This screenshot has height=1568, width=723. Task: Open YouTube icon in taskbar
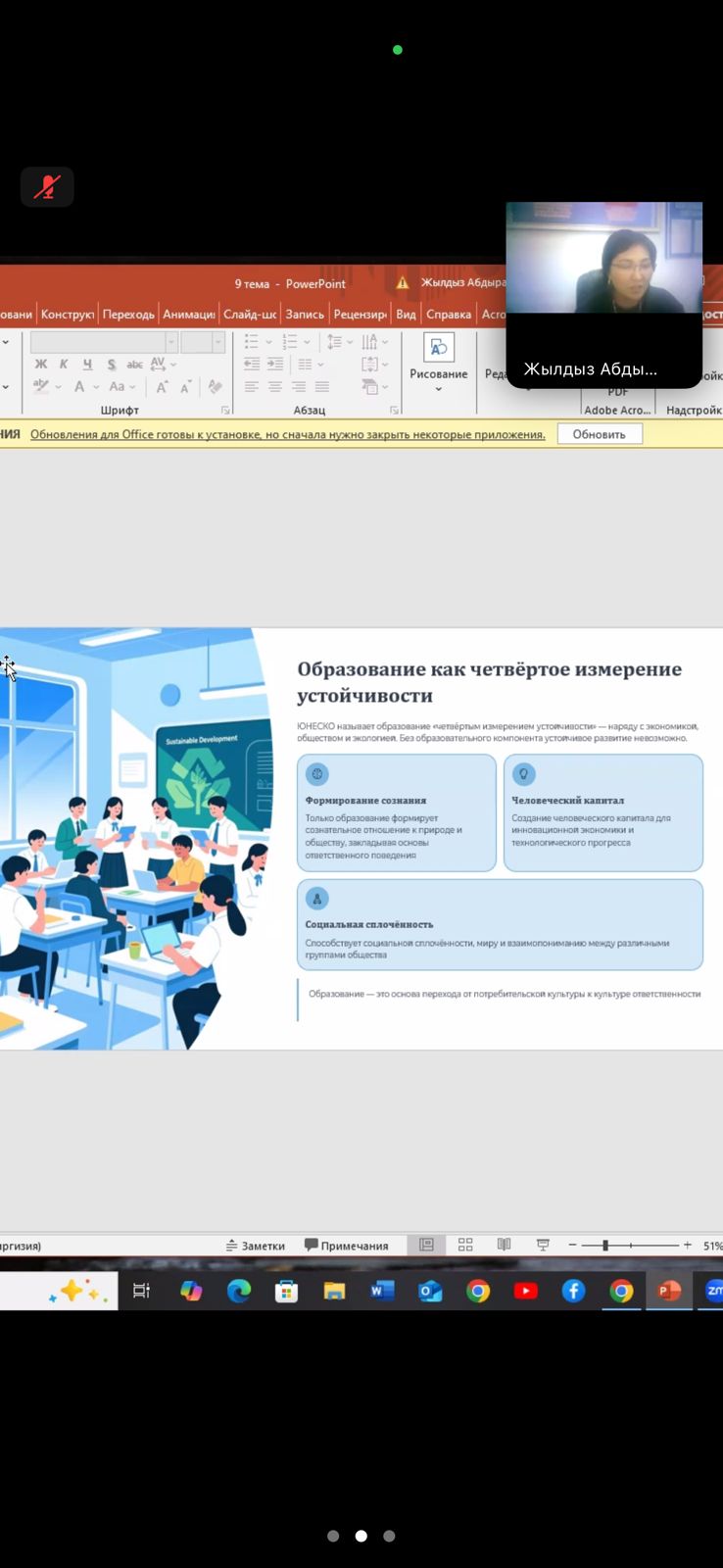click(x=526, y=1291)
